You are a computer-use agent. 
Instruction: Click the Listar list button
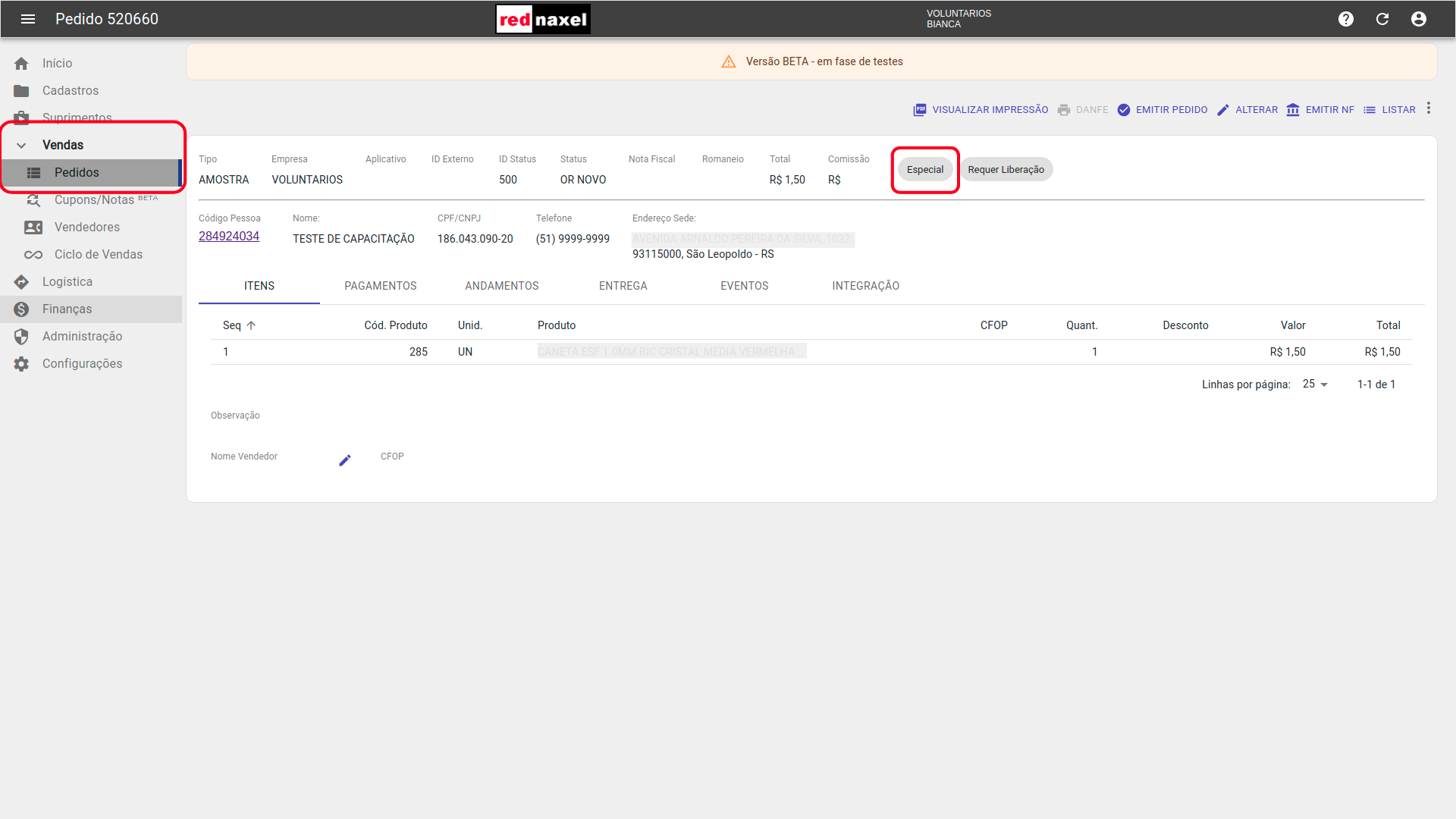pos(1389,110)
